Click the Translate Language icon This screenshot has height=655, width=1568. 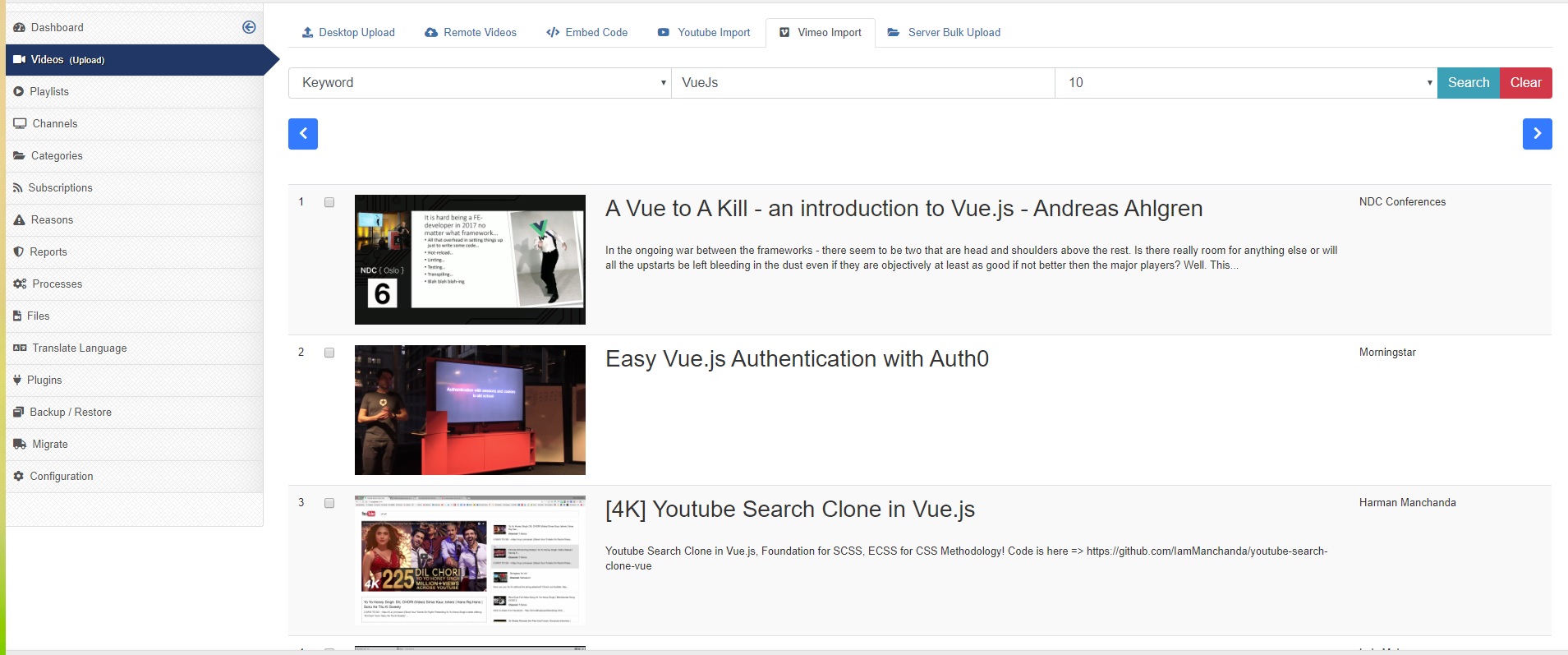tap(20, 348)
